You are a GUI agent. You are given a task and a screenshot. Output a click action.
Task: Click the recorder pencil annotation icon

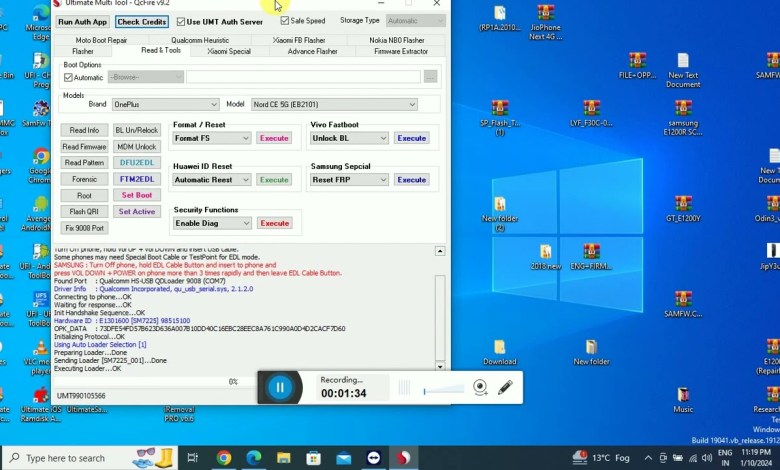tap(505, 387)
